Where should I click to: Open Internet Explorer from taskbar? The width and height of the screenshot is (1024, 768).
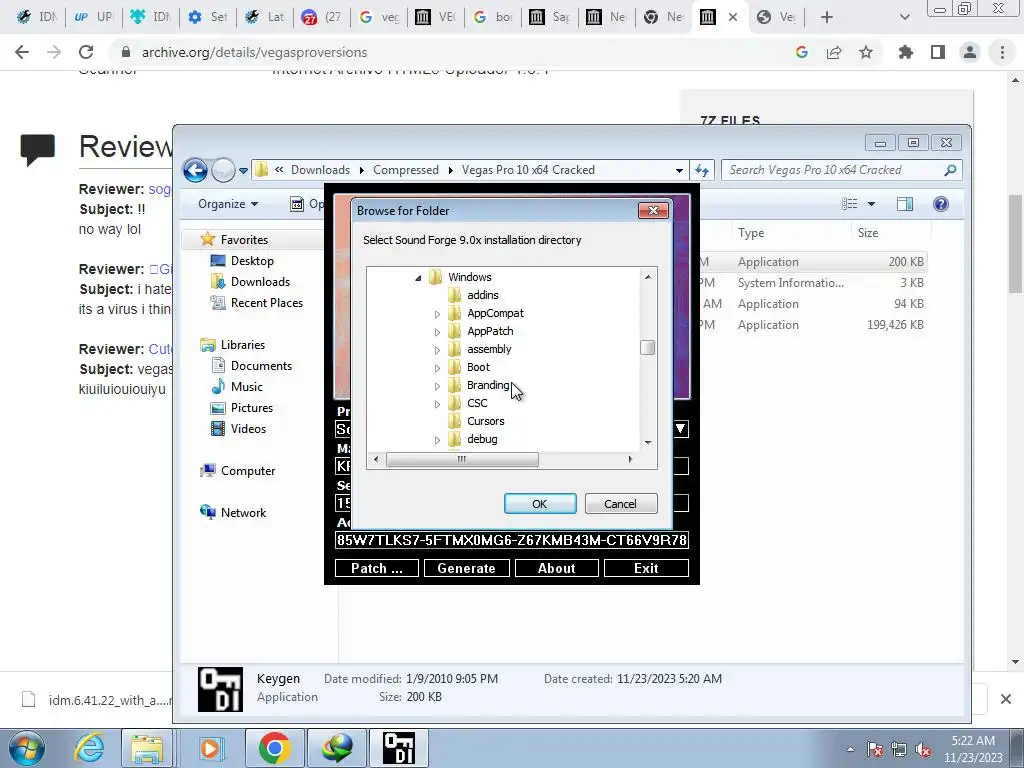pos(88,748)
